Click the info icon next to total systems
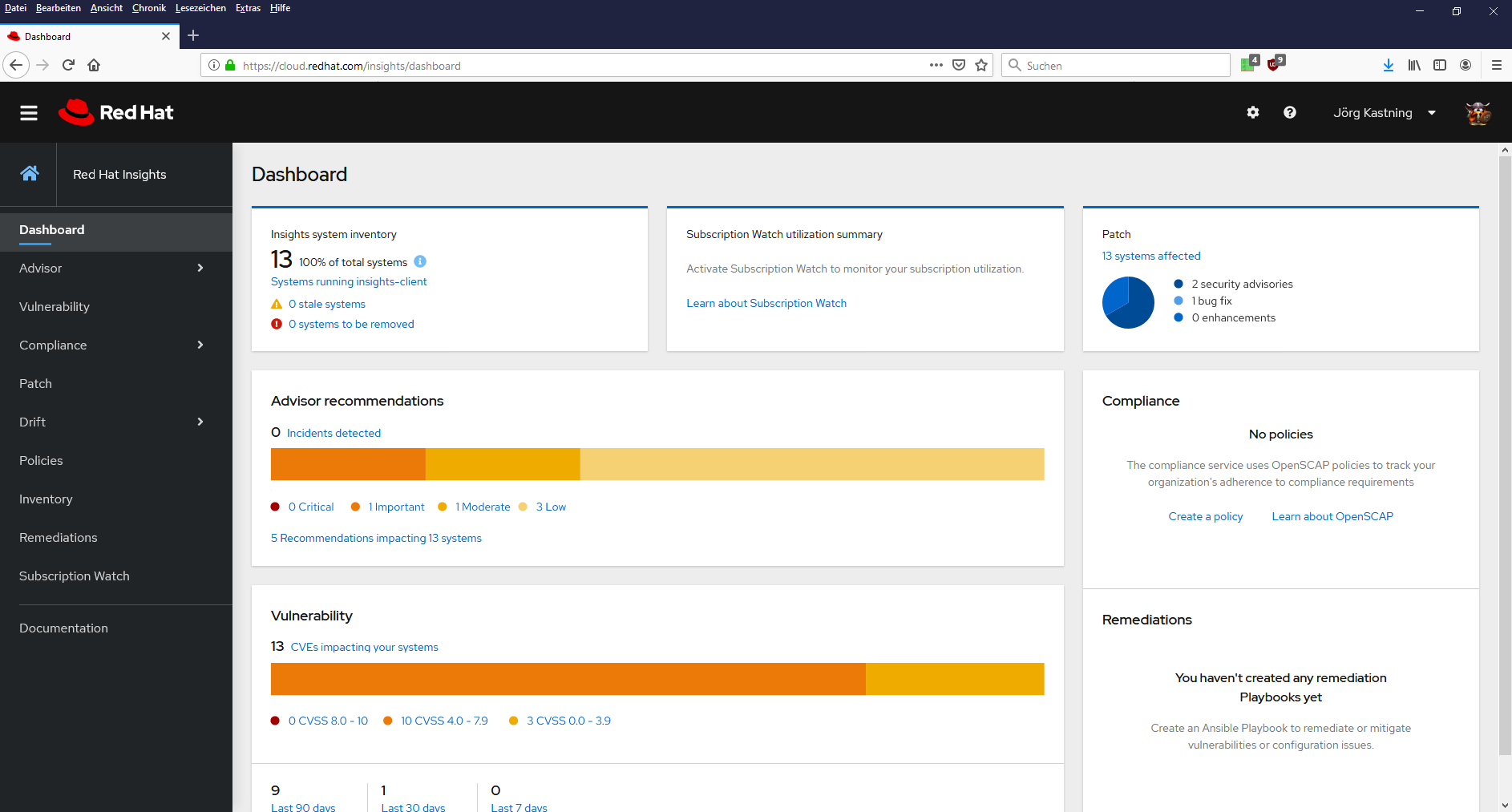Viewport: 1512px width, 812px height. click(x=420, y=261)
